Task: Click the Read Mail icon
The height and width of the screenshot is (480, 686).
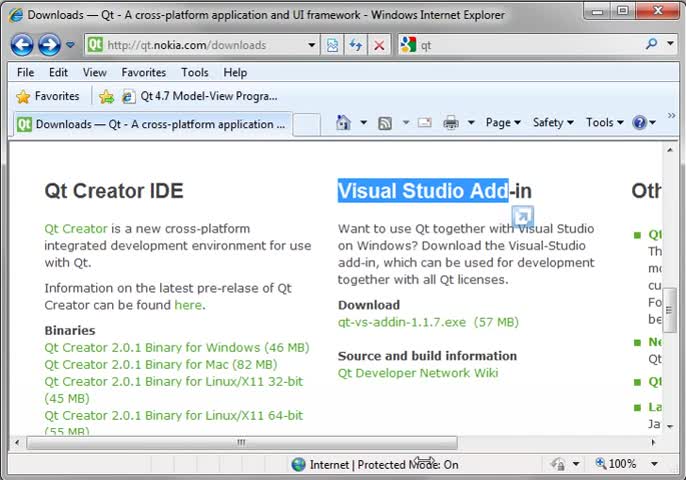Action: [424, 123]
